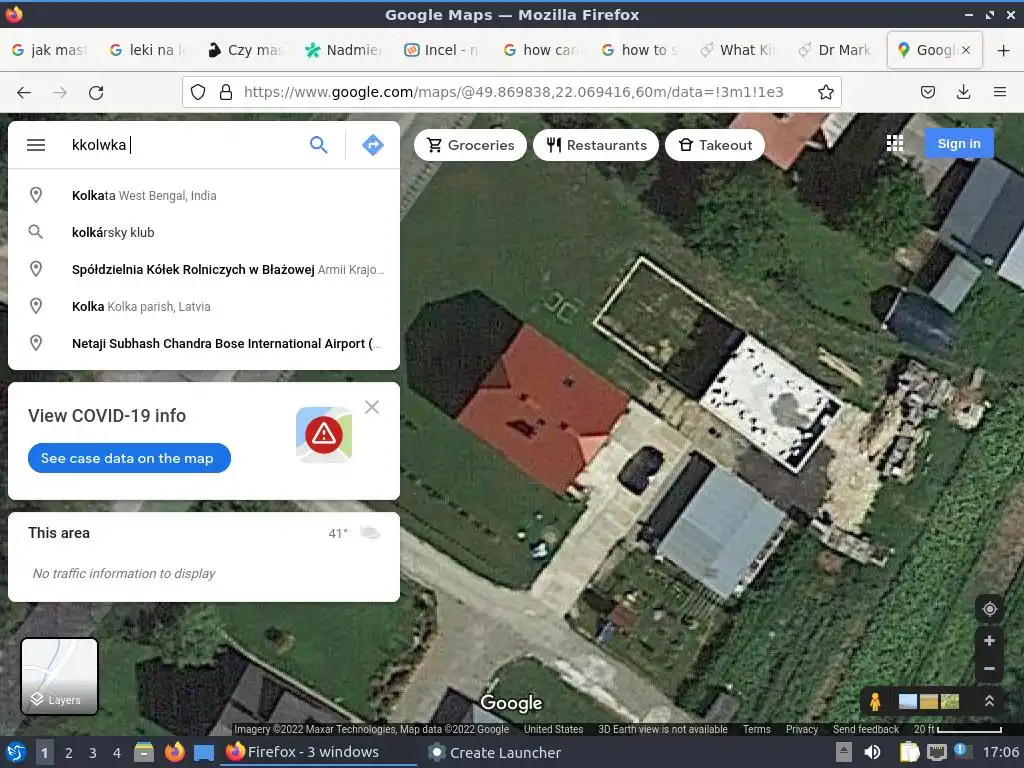Click Send feedback link
This screenshot has width=1024, height=768.
[x=866, y=729]
